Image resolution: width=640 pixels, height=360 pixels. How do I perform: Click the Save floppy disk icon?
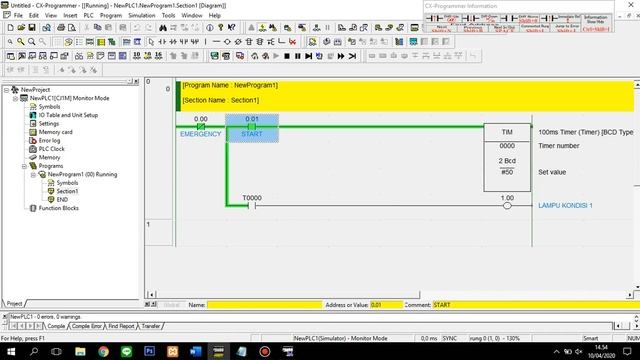point(31,28)
